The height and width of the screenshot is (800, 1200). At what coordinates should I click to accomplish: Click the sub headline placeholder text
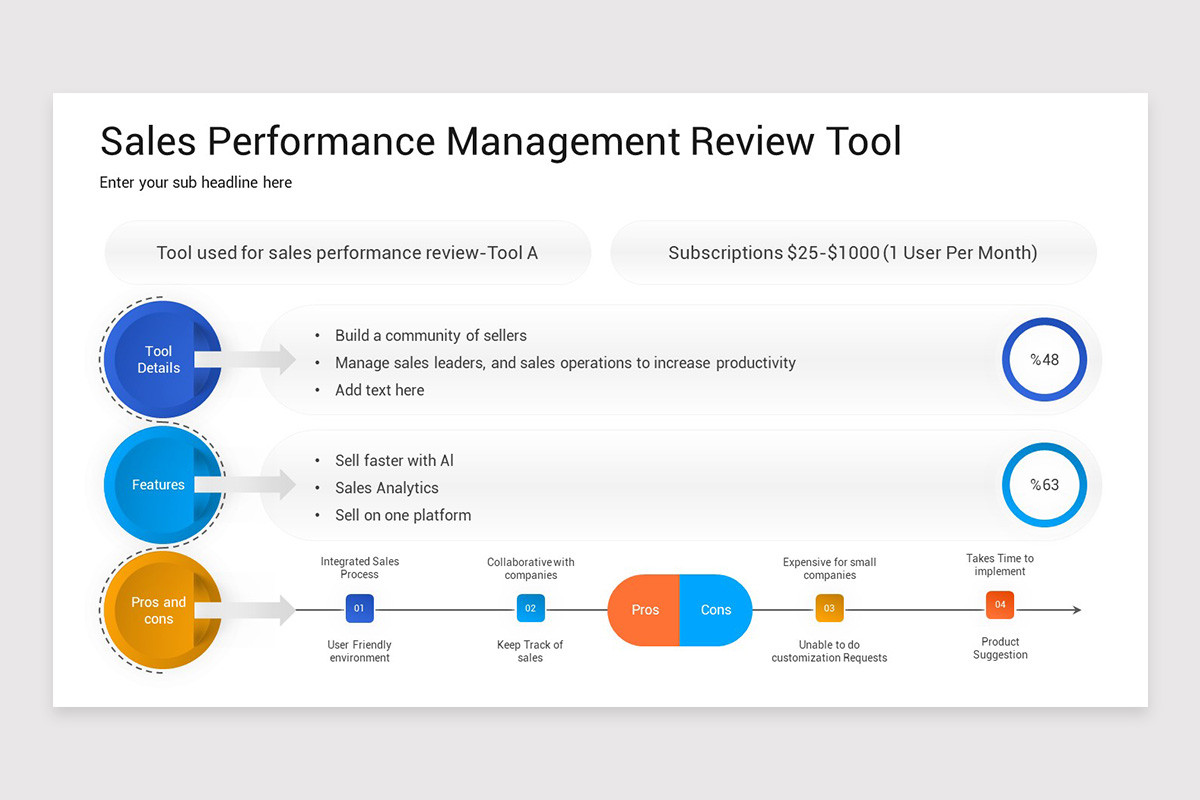pyautogui.click(x=196, y=183)
